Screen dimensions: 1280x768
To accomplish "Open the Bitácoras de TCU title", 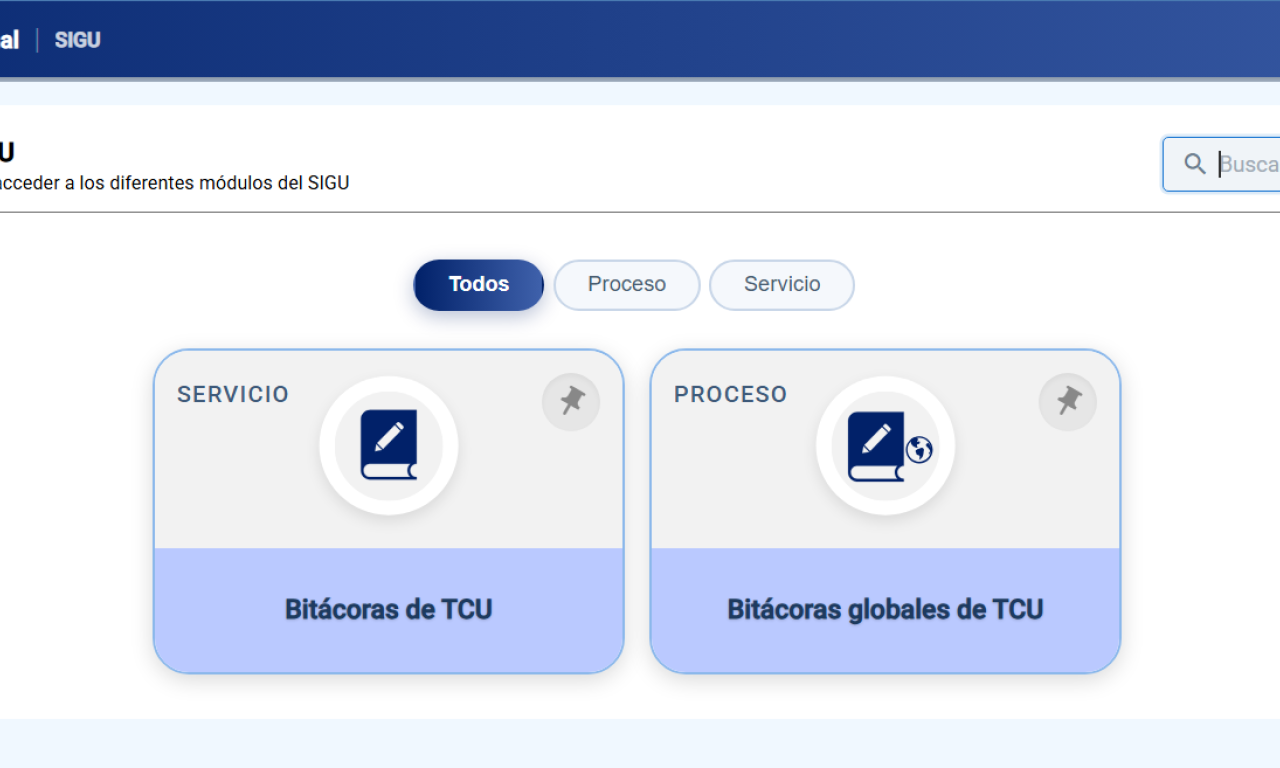I will pos(389,609).
